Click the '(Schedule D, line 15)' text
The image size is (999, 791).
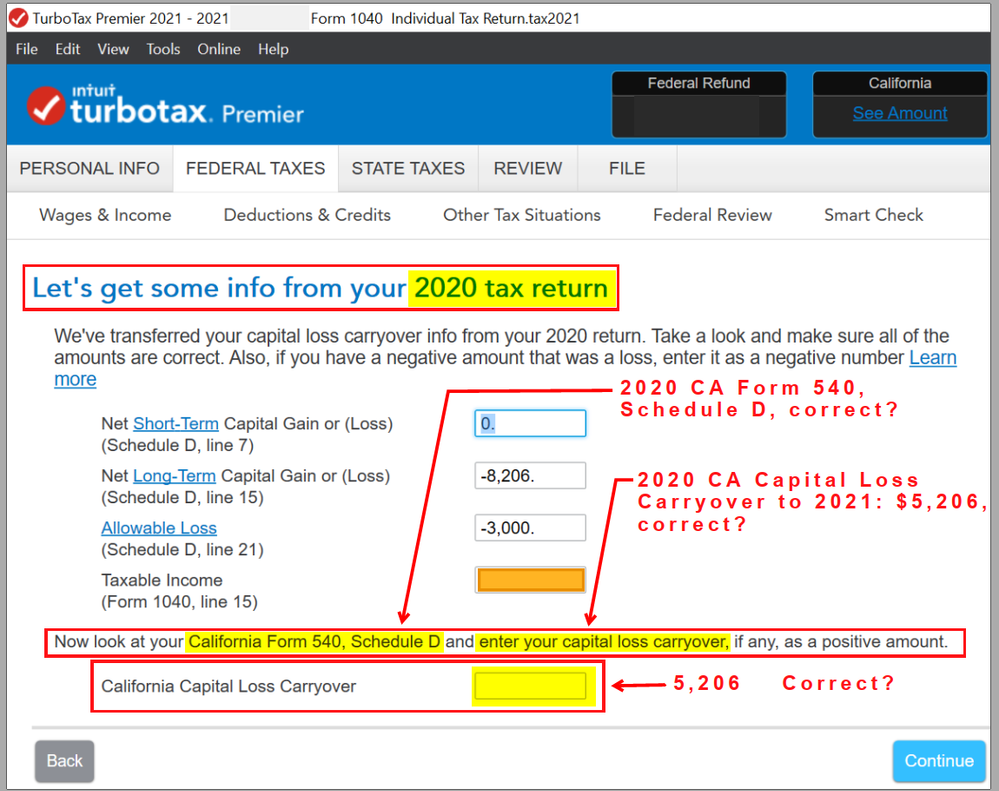[x=182, y=497]
